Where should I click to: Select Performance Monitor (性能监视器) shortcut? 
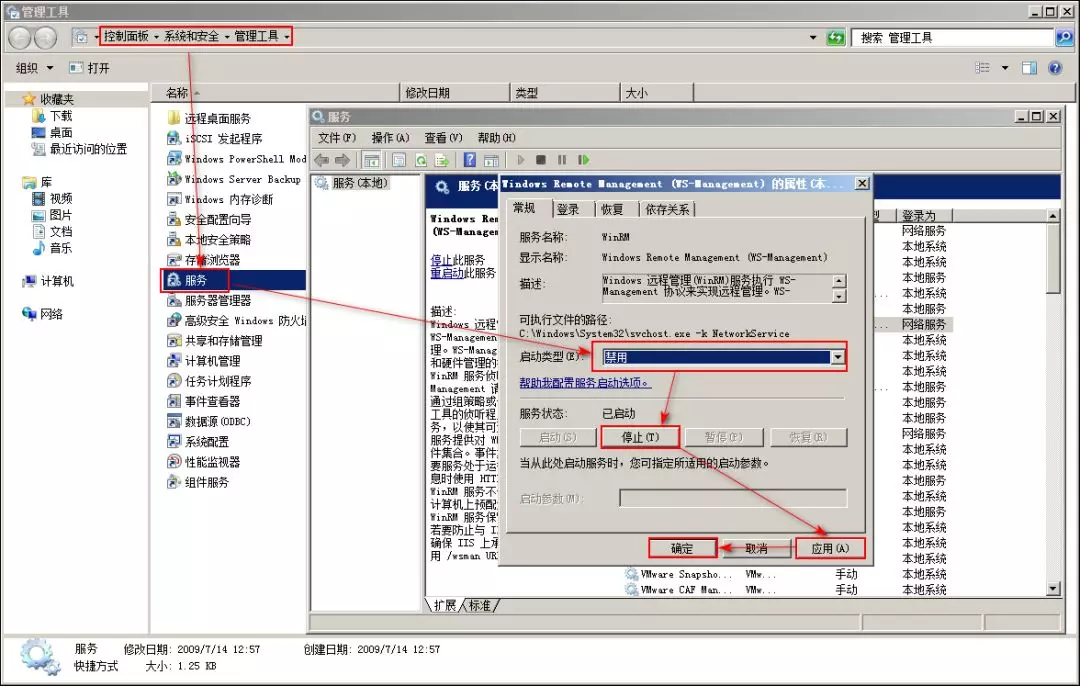[212, 462]
